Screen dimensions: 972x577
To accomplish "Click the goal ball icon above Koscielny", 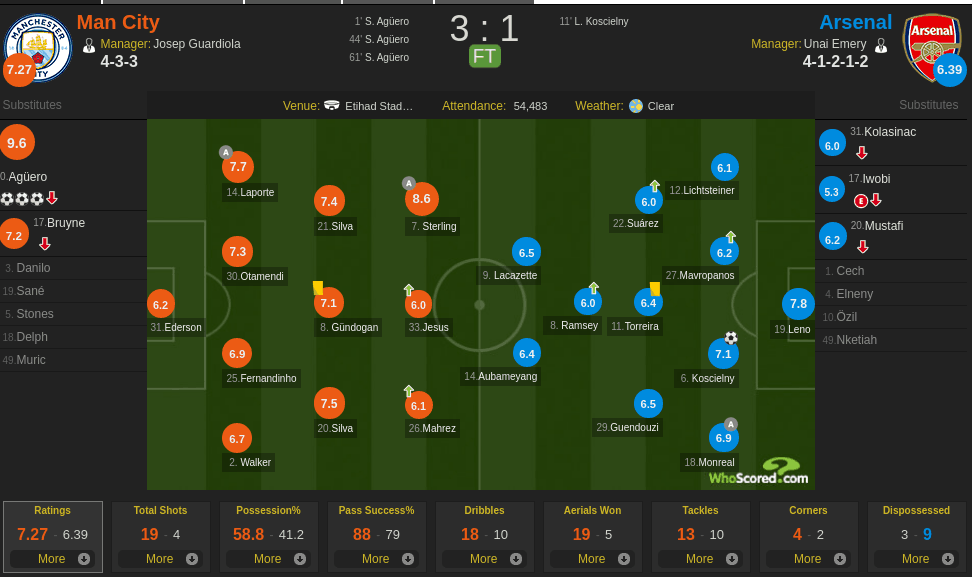I will 731,338.
